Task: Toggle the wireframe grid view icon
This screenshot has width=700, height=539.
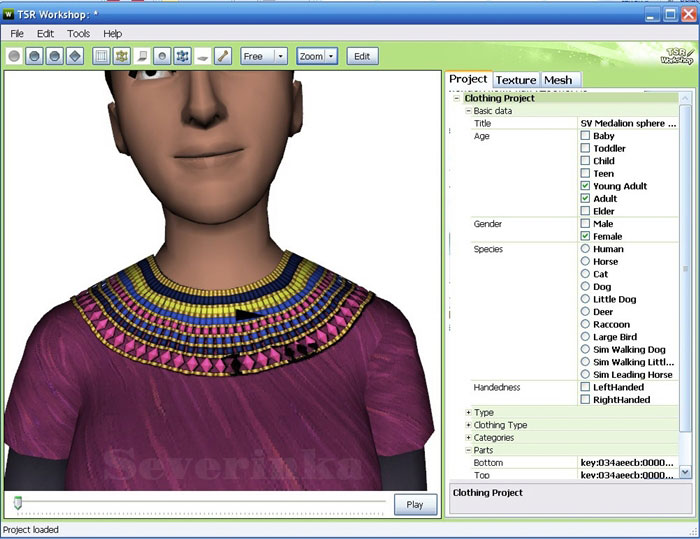Action: pyautogui.click(x=102, y=56)
